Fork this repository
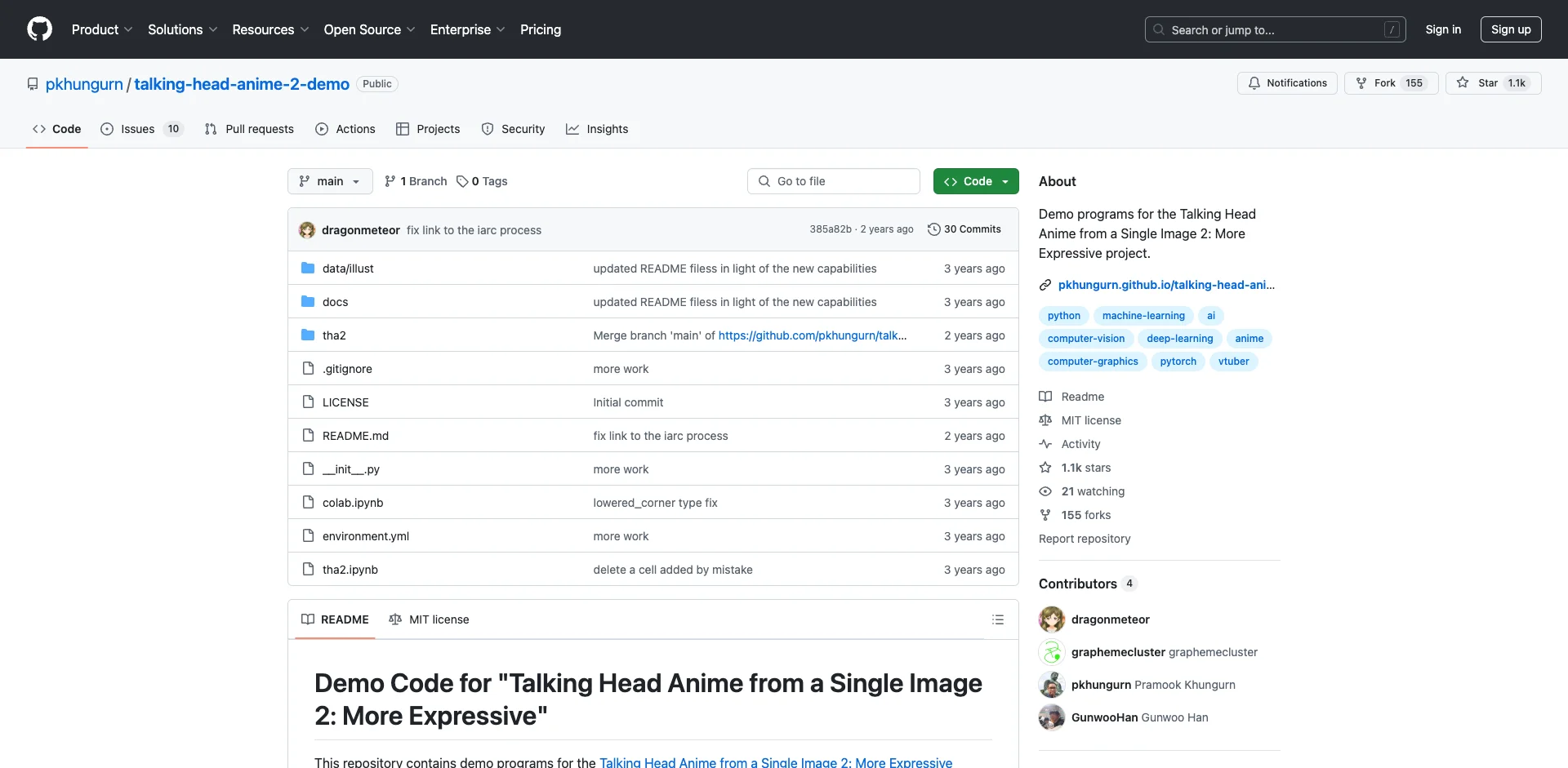Screen dimensions: 1568x768 (x=1391, y=83)
